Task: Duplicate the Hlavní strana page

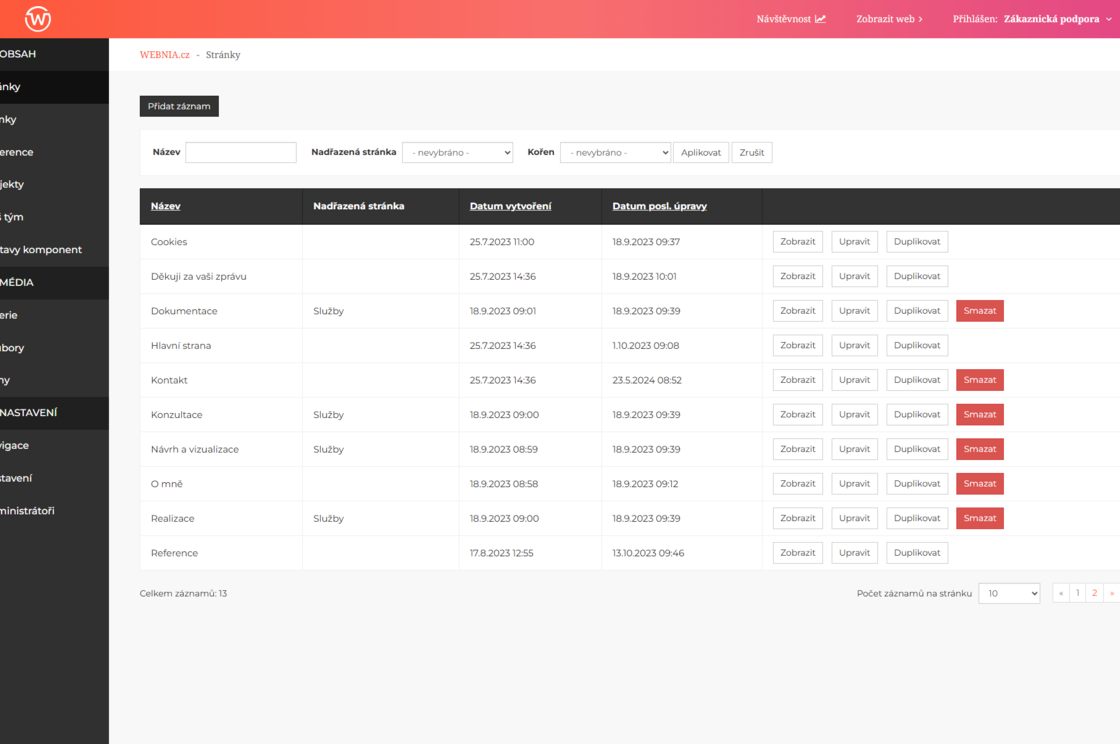Action: click(x=916, y=346)
